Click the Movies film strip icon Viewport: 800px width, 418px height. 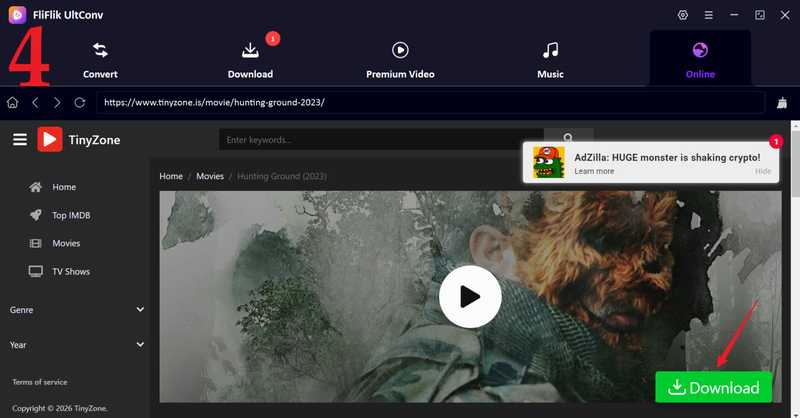pos(35,243)
